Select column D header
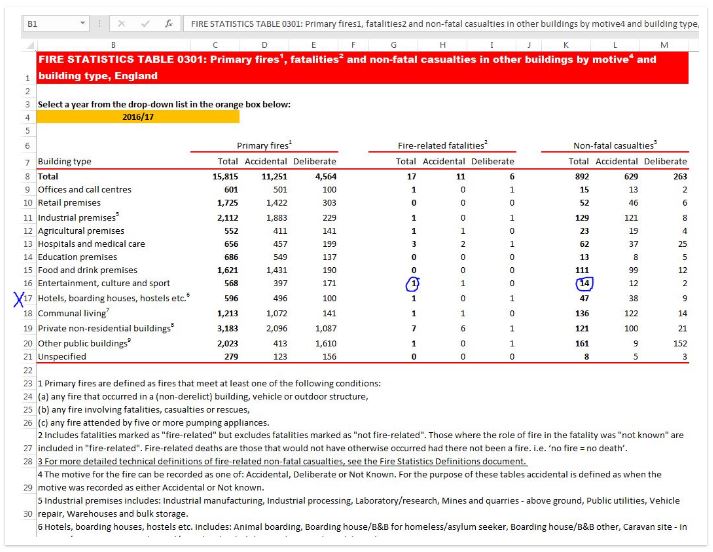The image size is (713, 552). point(264,45)
